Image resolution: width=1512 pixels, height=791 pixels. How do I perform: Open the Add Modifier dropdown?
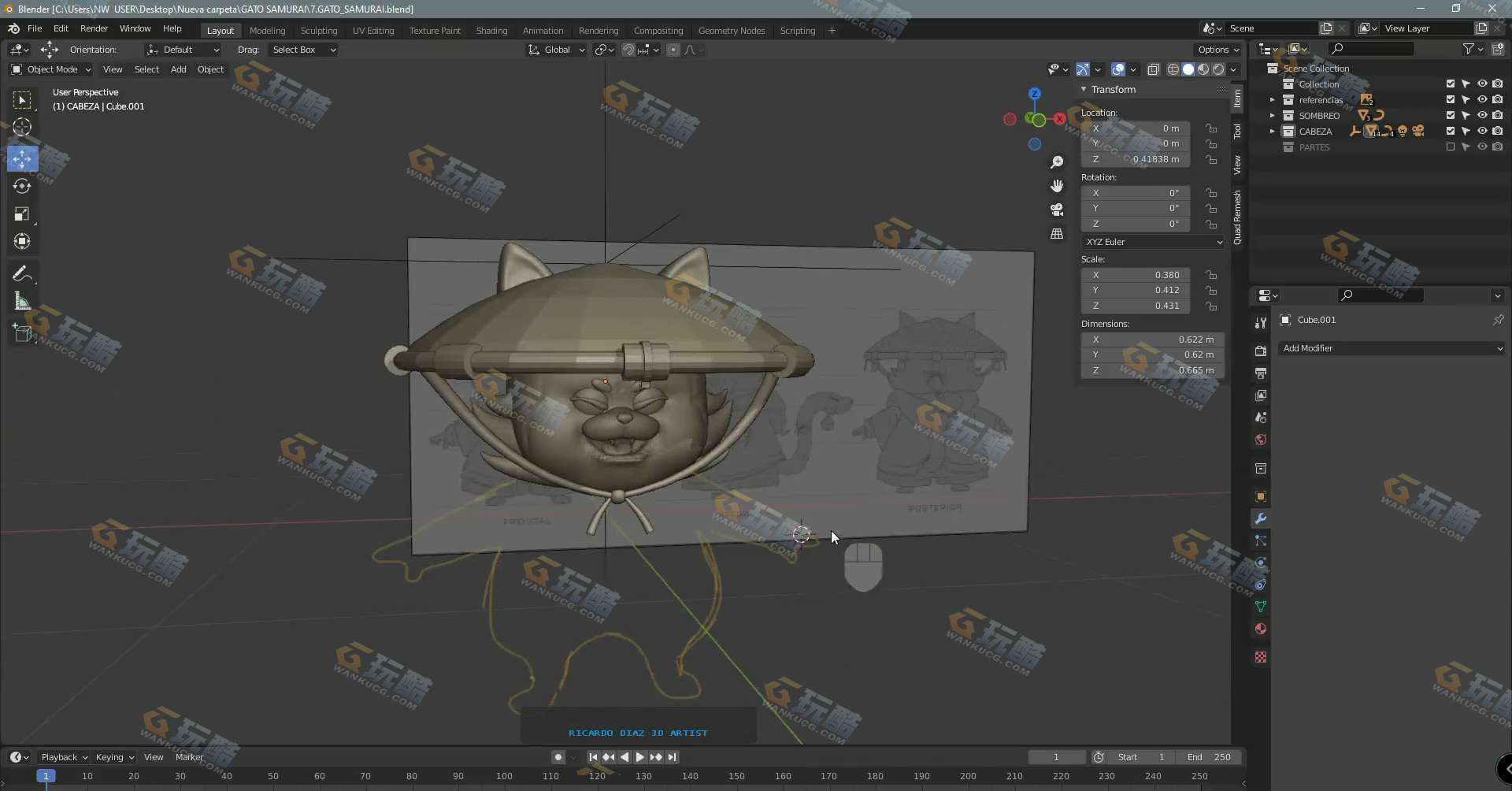click(x=1392, y=348)
